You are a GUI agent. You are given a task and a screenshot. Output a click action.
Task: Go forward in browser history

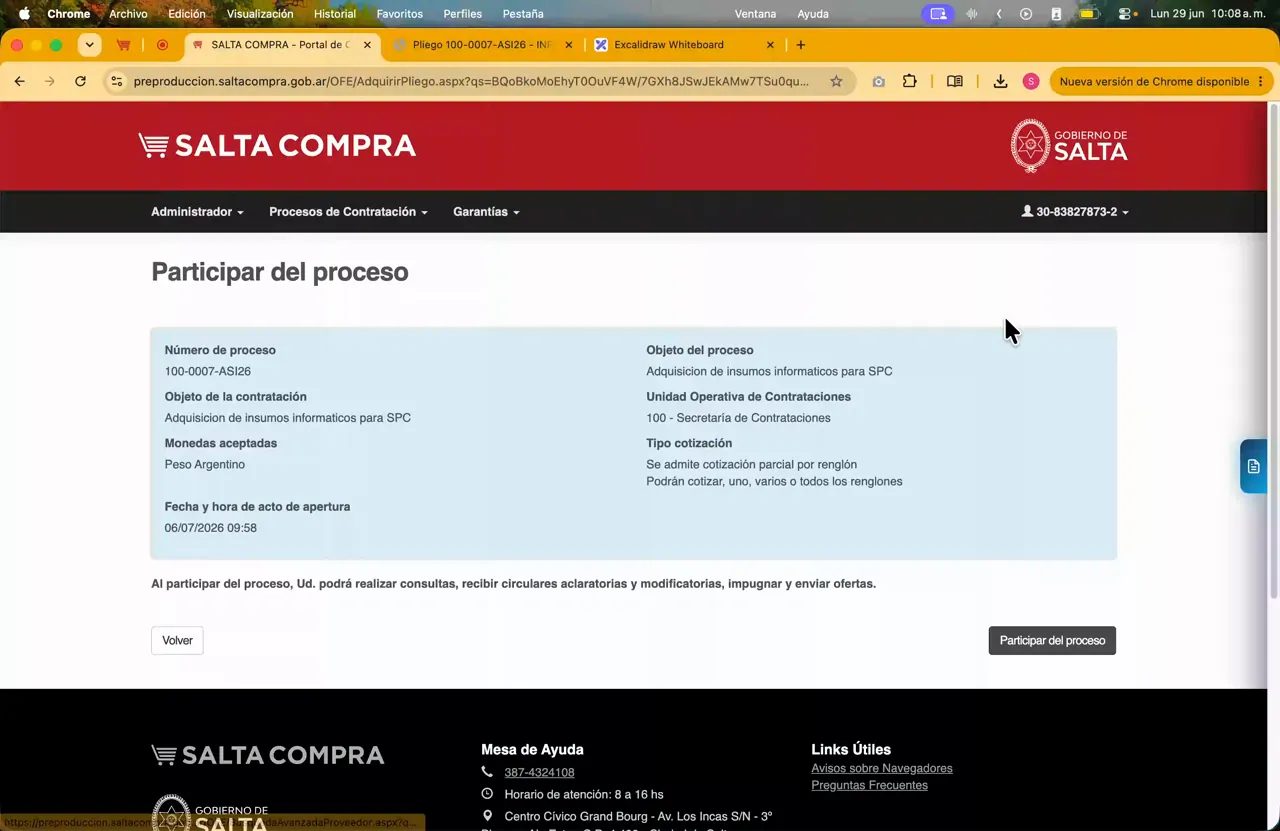click(x=49, y=81)
